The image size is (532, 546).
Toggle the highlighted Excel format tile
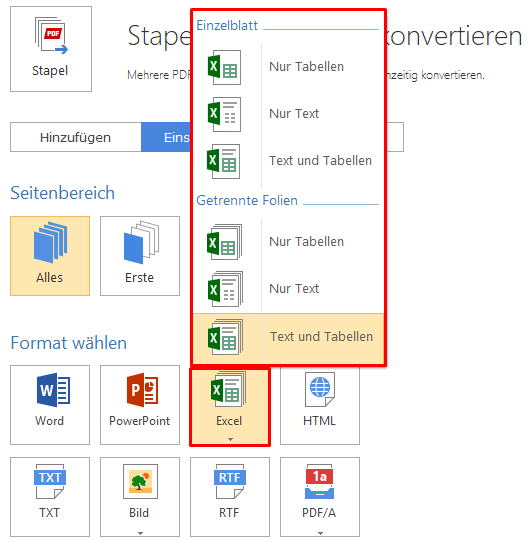[230, 406]
